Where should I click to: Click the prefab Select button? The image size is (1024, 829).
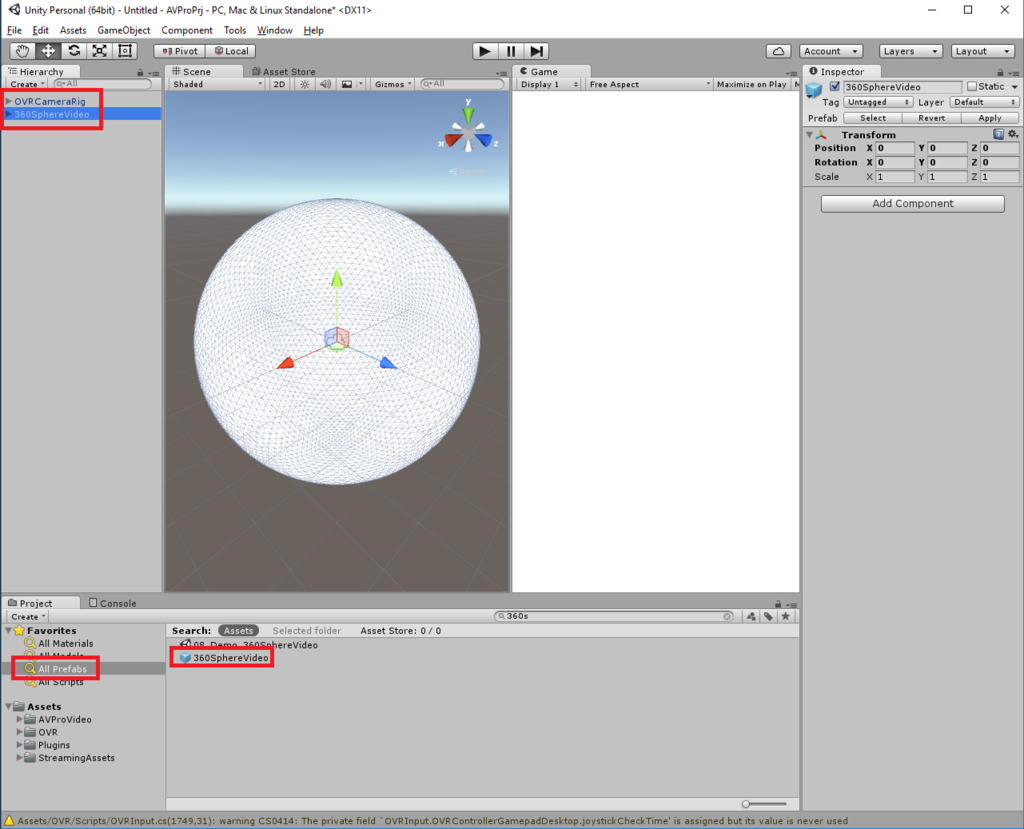pos(872,118)
